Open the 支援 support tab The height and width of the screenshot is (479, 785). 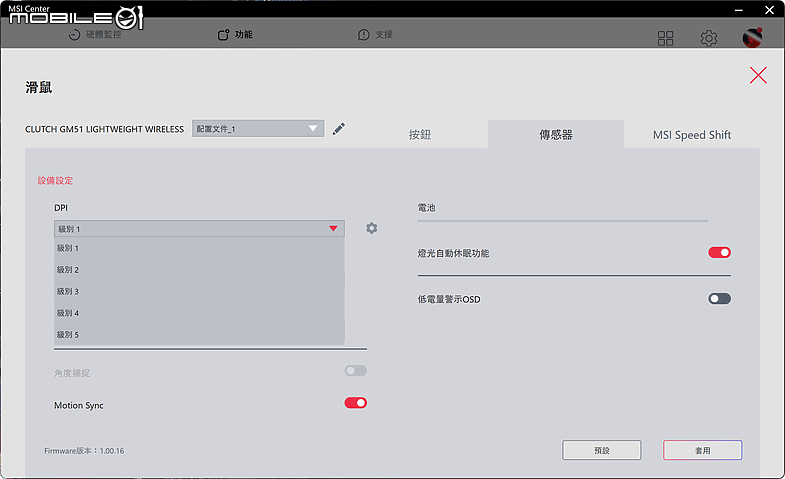tap(375, 35)
